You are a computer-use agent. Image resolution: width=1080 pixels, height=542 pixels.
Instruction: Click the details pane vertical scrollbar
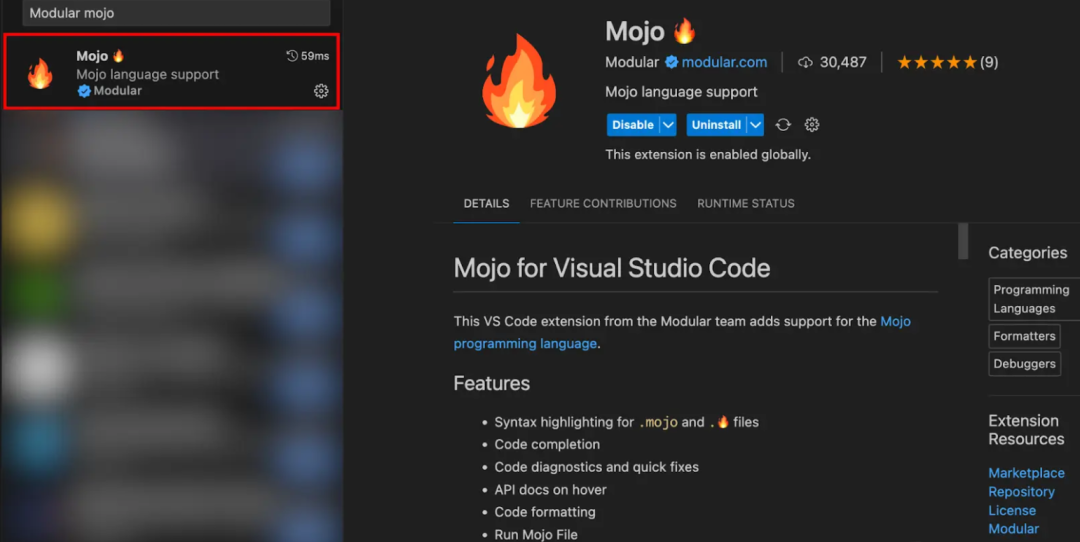[963, 241]
